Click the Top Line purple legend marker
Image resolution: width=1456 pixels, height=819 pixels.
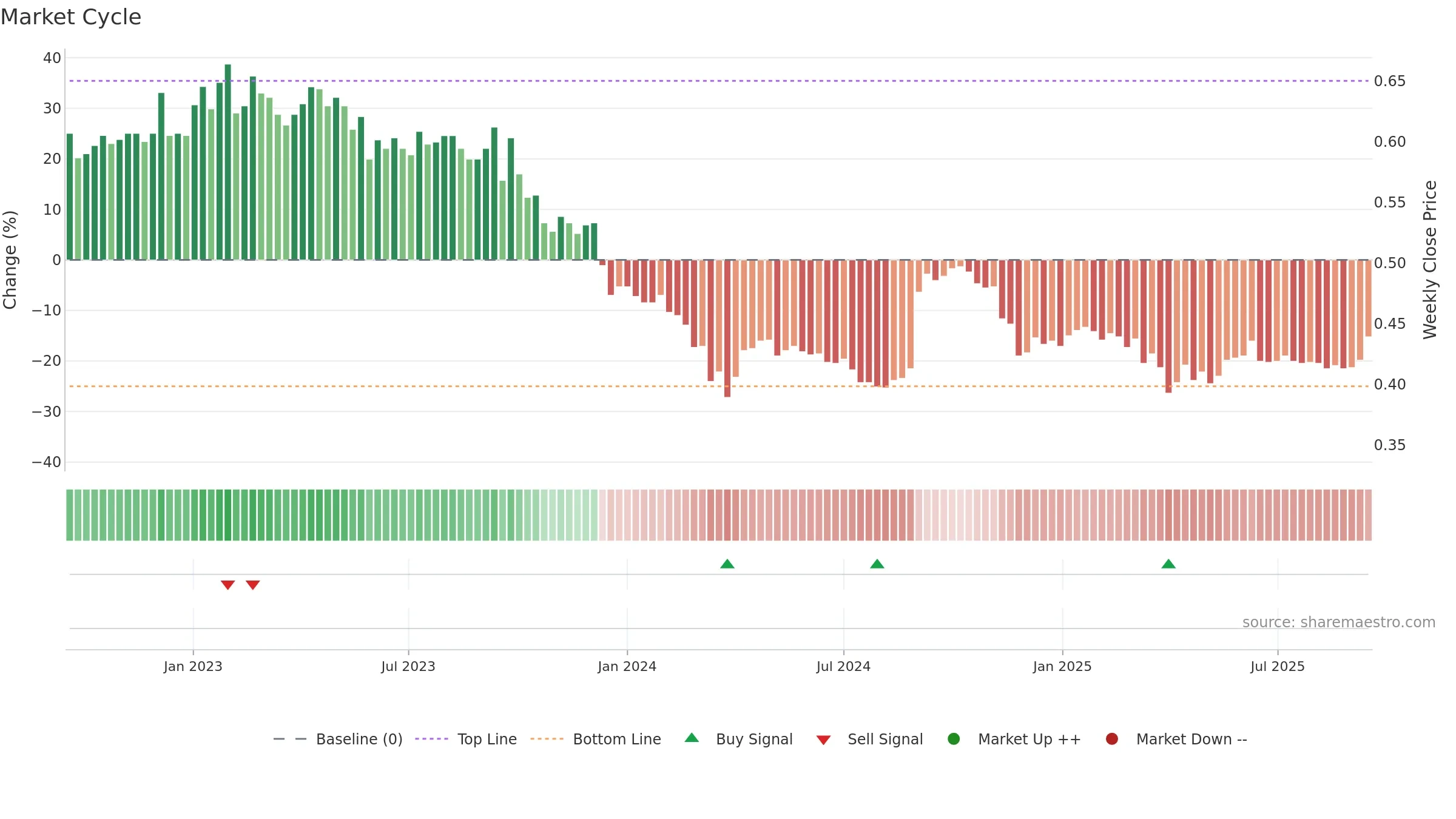[x=431, y=739]
